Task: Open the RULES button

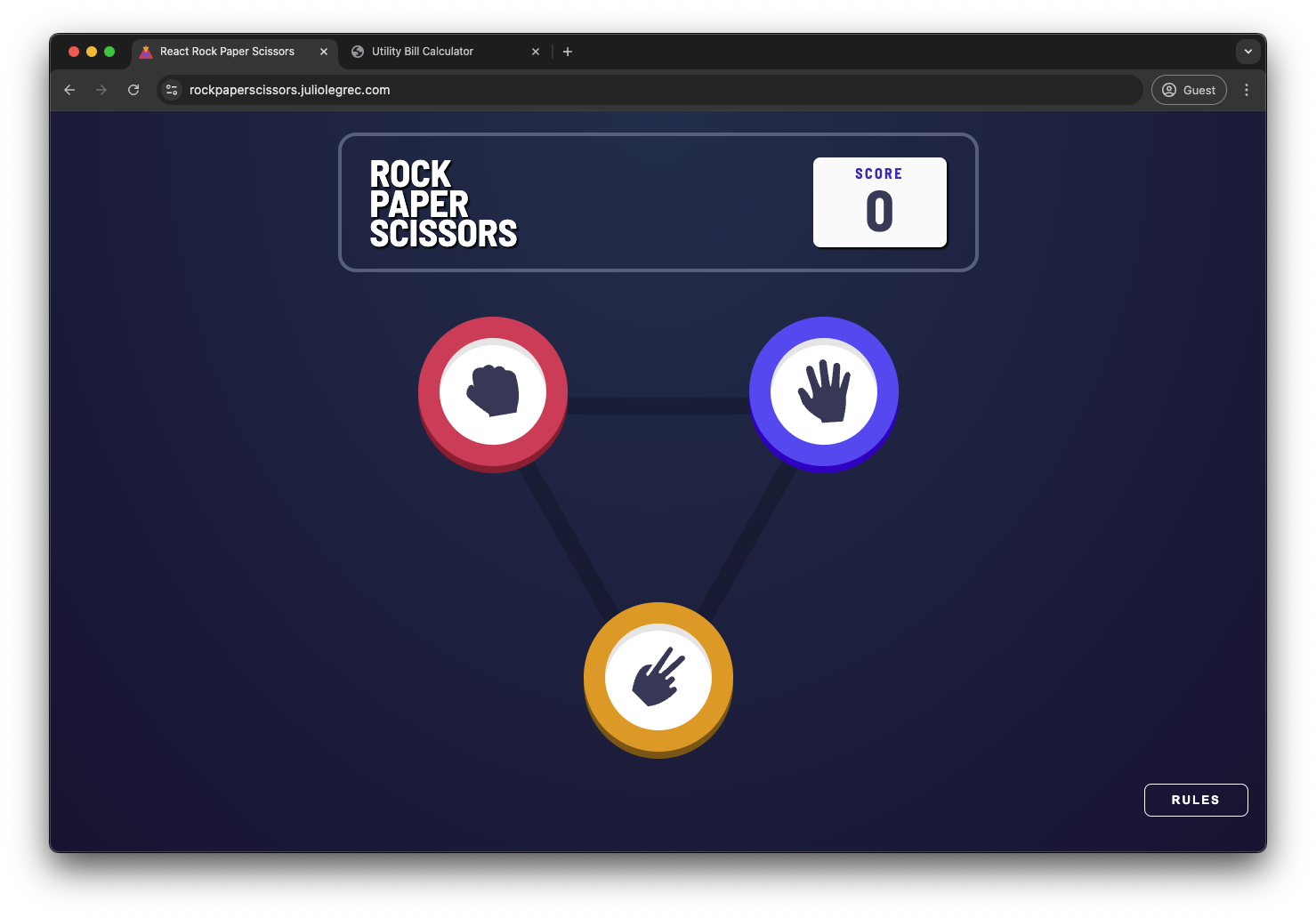Action: click(x=1195, y=800)
